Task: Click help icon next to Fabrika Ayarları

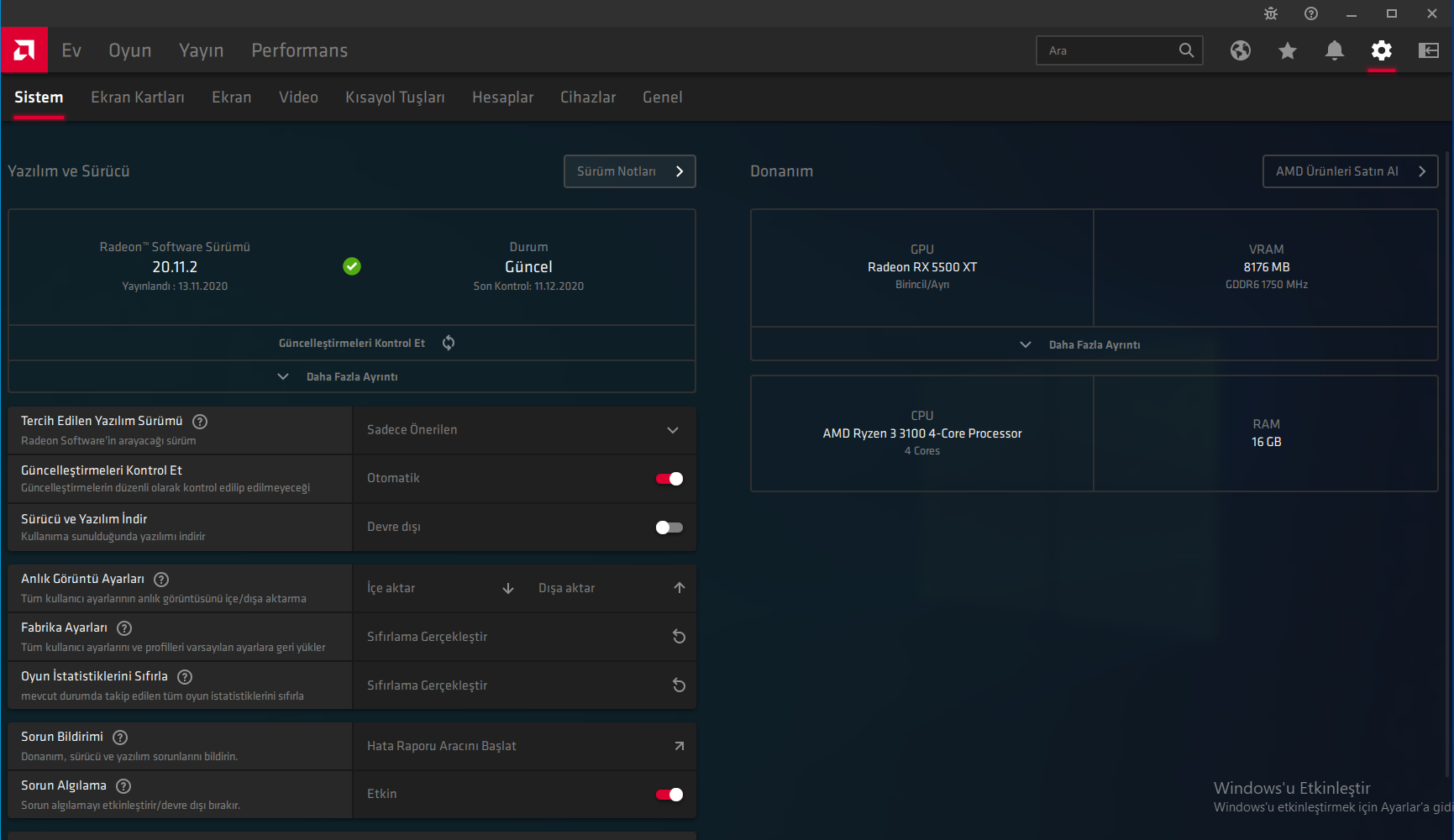Action: (x=124, y=628)
